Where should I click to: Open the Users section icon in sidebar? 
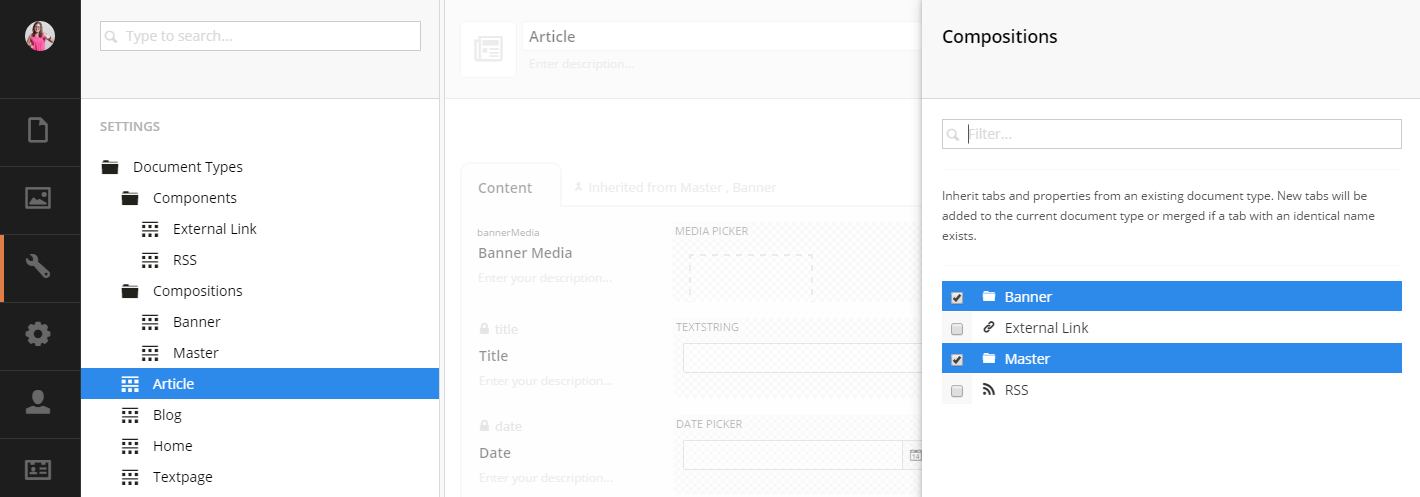(x=38, y=402)
